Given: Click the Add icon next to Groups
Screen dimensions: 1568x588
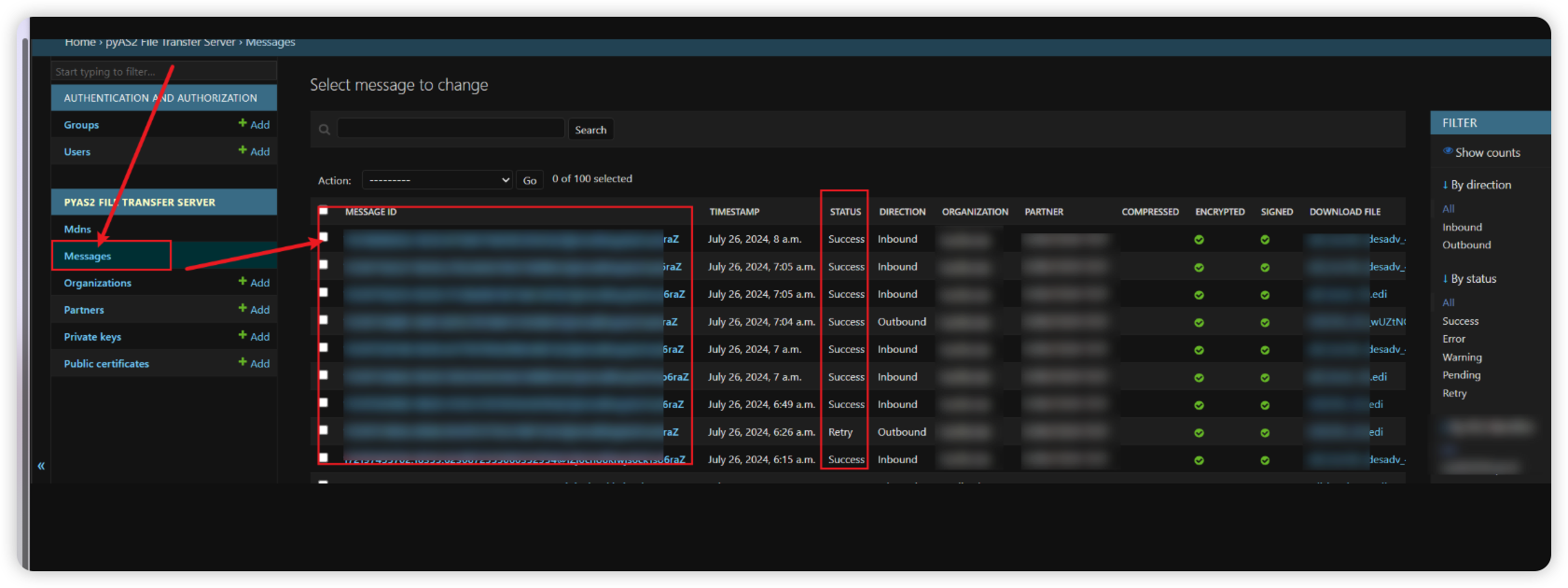Looking at the screenshot, I should tap(243, 123).
